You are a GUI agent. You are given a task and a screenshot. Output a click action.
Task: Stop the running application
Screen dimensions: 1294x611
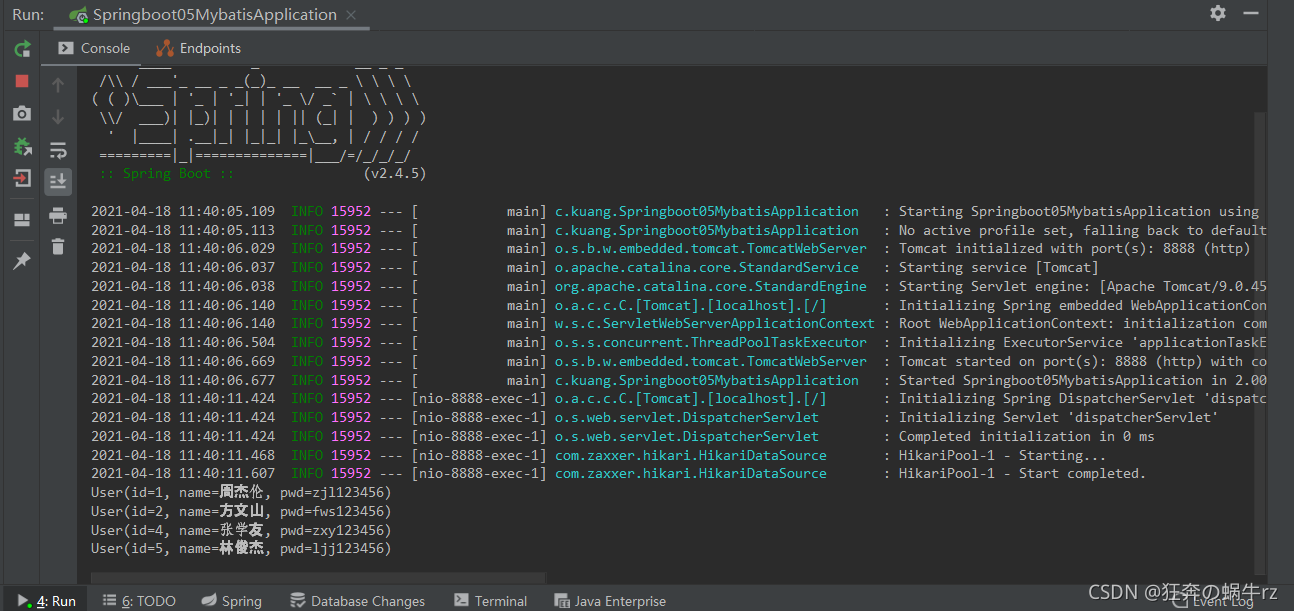22,81
